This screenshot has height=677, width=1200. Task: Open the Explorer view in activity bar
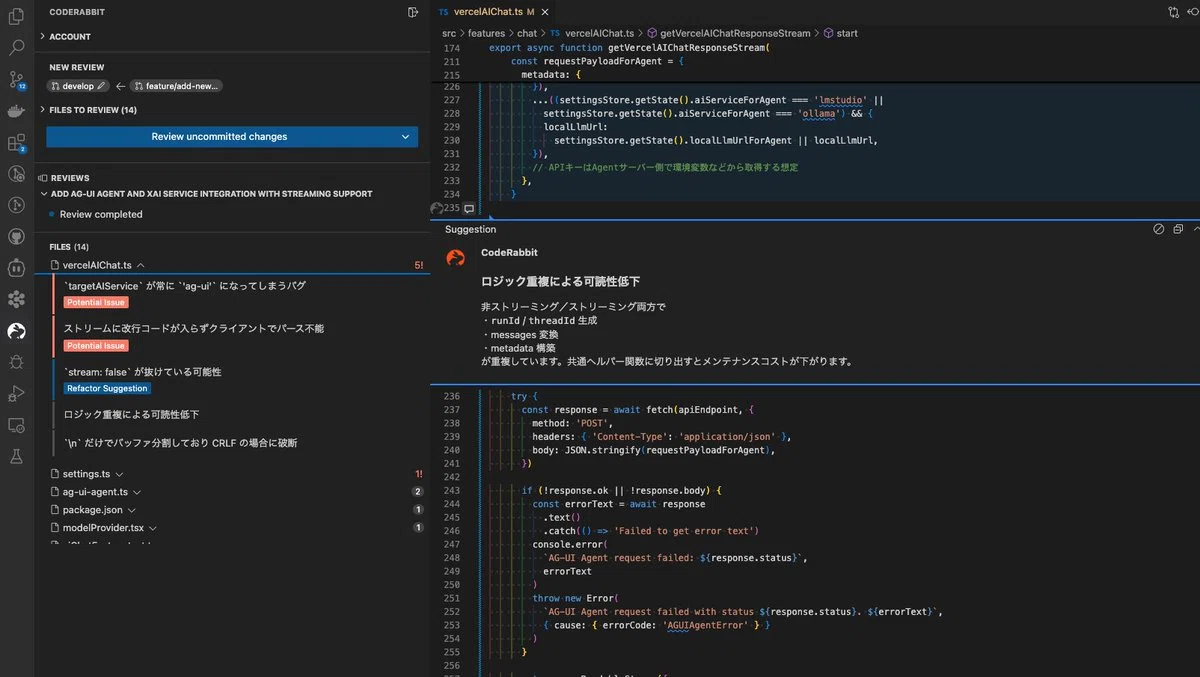[x=16, y=15]
